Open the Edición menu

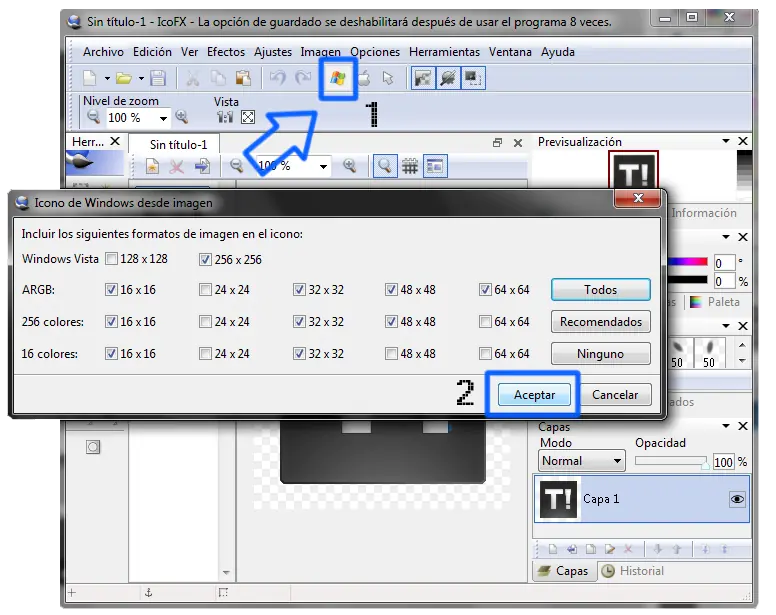pyautogui.click(x=152, y=52)
